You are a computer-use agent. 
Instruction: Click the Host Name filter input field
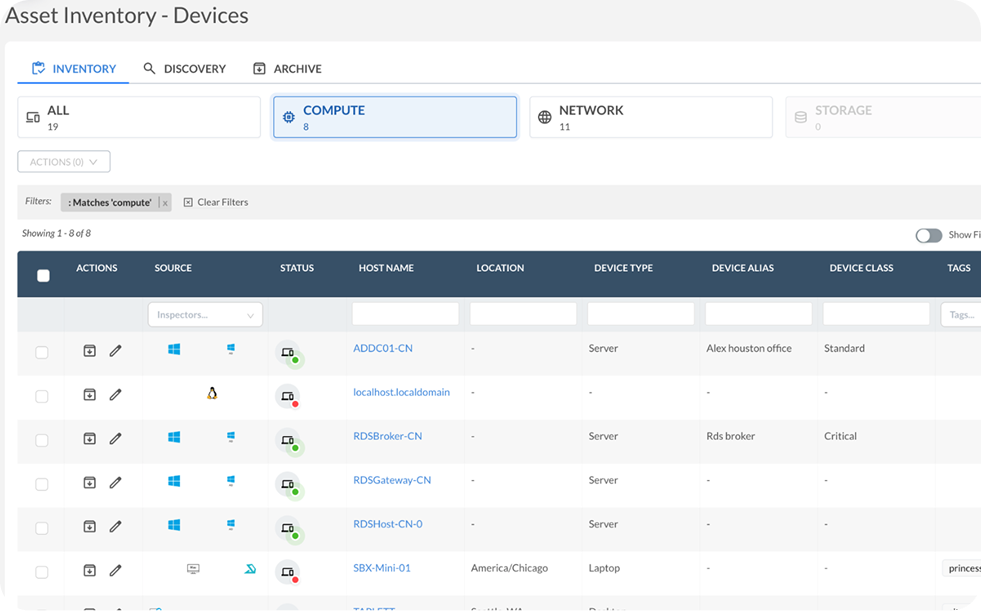tap(405, 315)
